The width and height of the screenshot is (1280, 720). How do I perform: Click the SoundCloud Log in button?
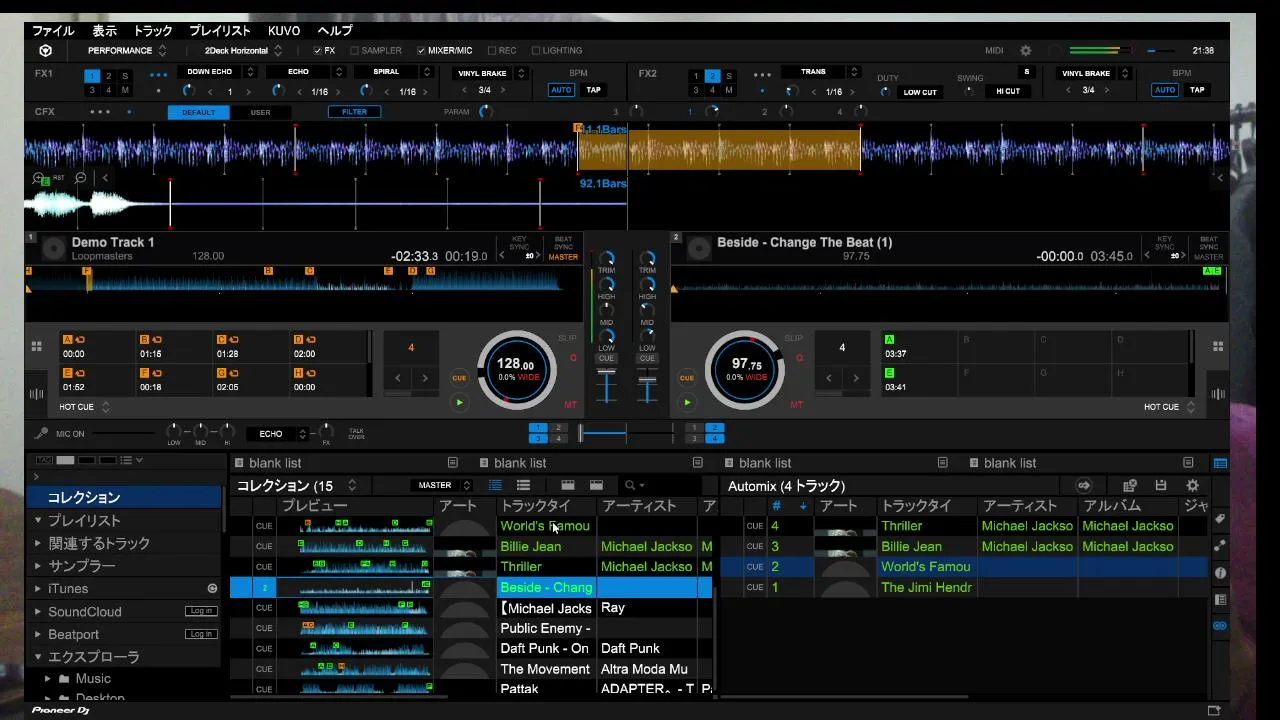pos(201,611)
